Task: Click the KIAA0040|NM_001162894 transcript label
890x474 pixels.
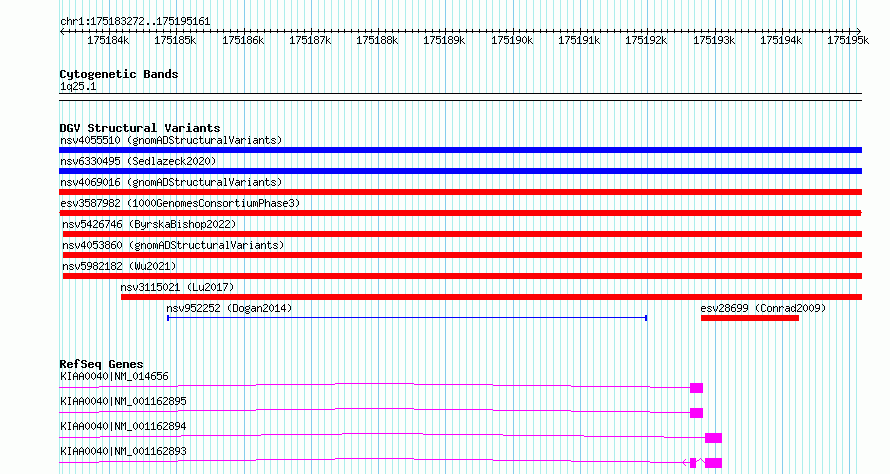Action: (x=123, y=426)
